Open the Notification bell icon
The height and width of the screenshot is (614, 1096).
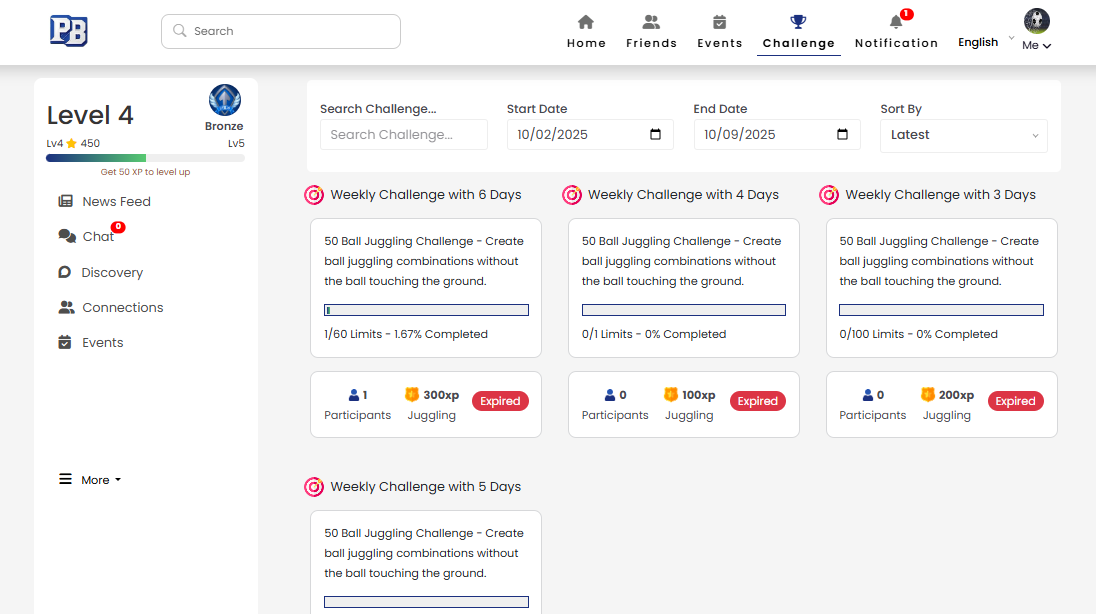click(x=896, y=22)
